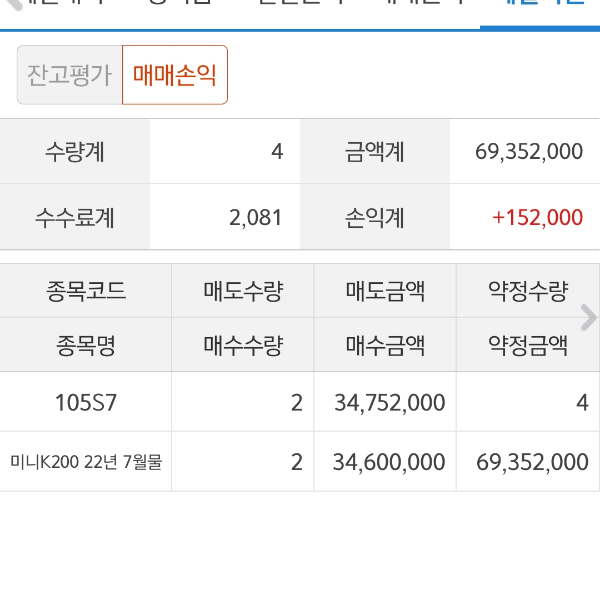600x600 pixels.
Task: Click the 종목코드 column header
Action: [x=86, y=292]
